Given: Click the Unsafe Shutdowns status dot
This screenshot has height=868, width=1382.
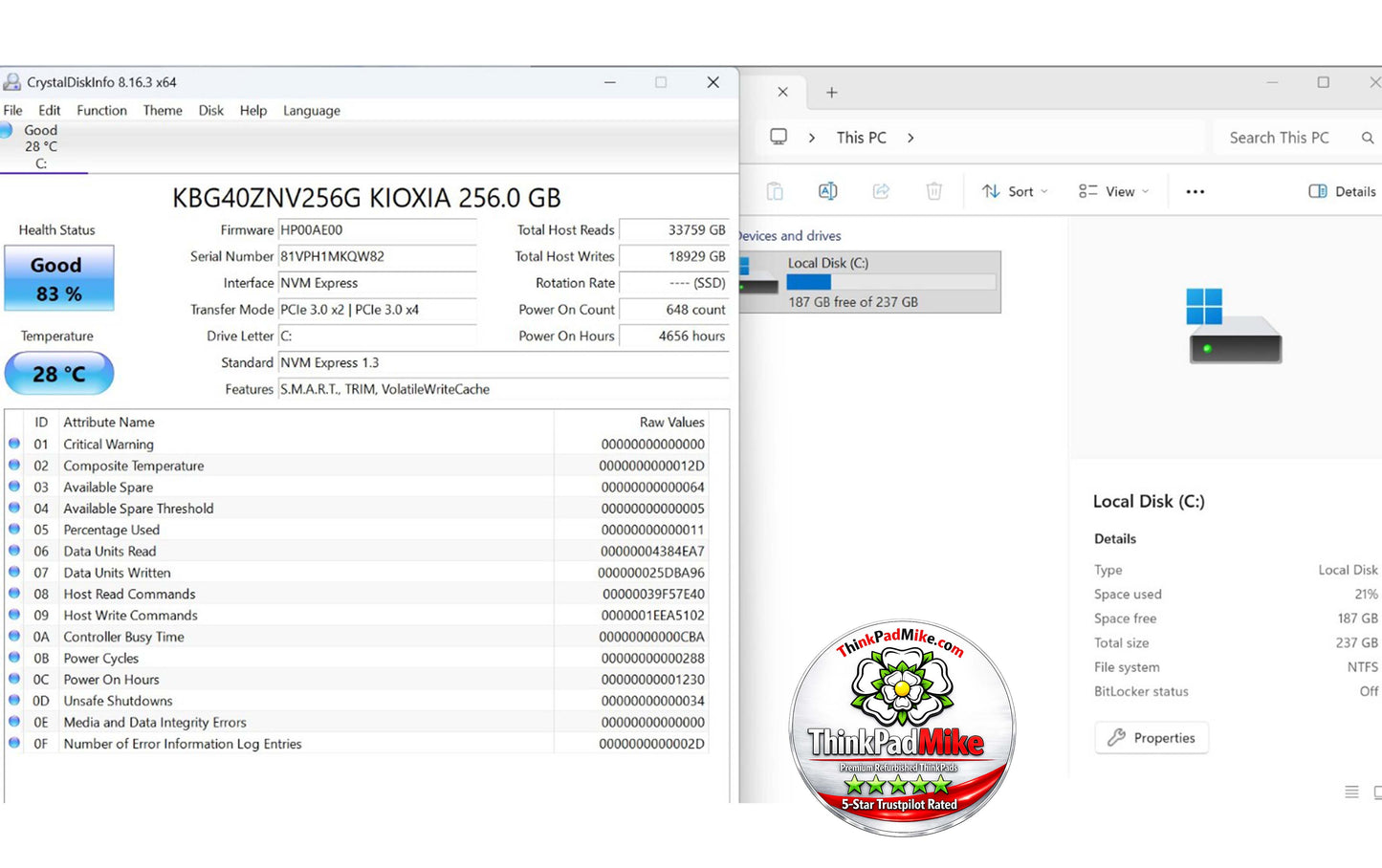Looking at the screenshot, I should pos(14,701).
